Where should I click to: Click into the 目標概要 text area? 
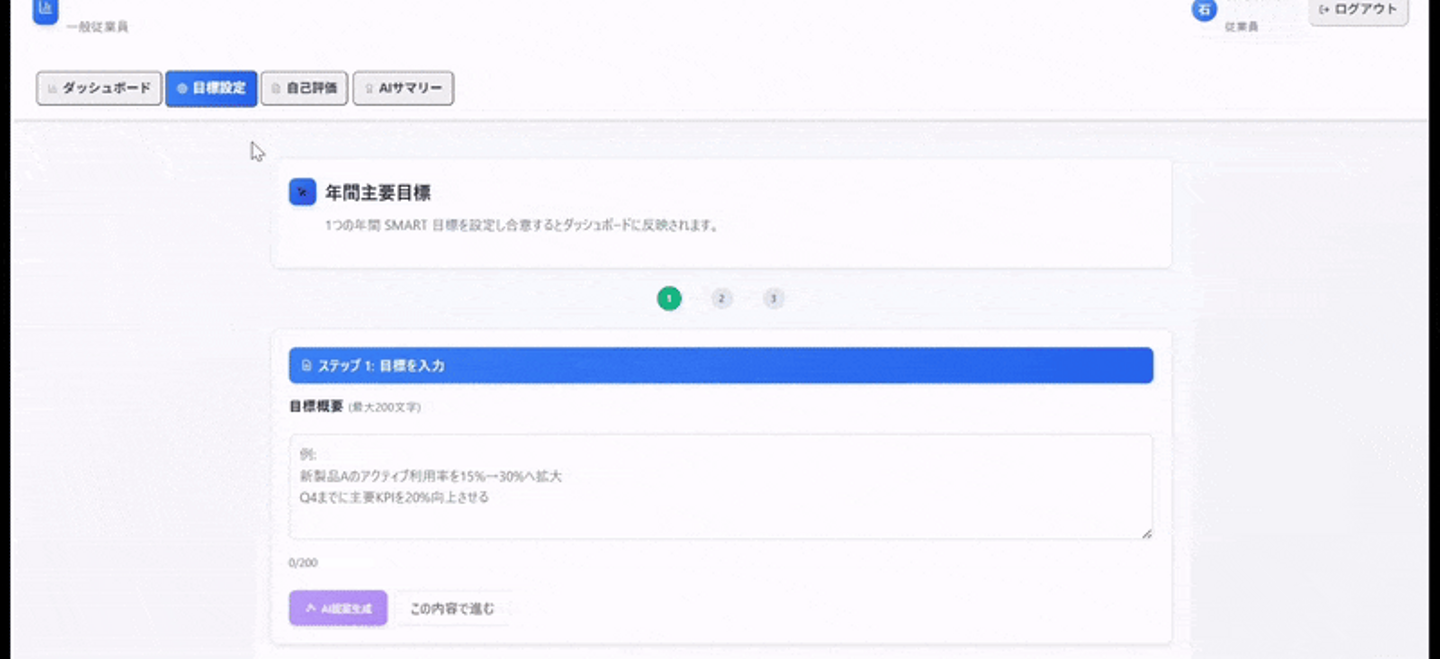click(721, 487)
